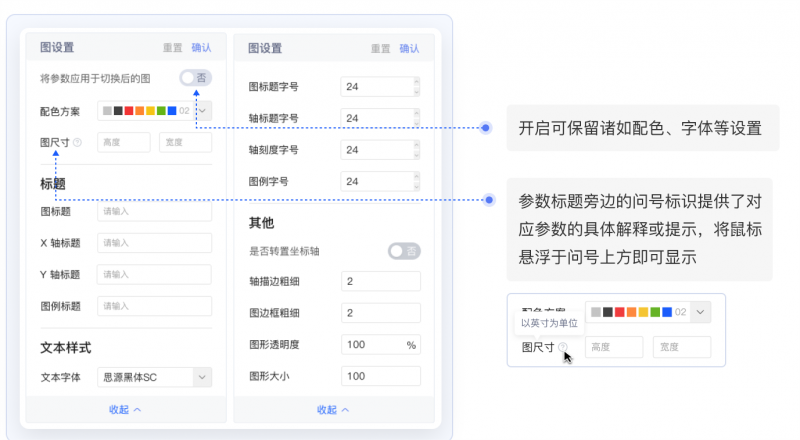Click 确认 in the left settings panel
Screen dimensions: 800x440
pos(201,47)
